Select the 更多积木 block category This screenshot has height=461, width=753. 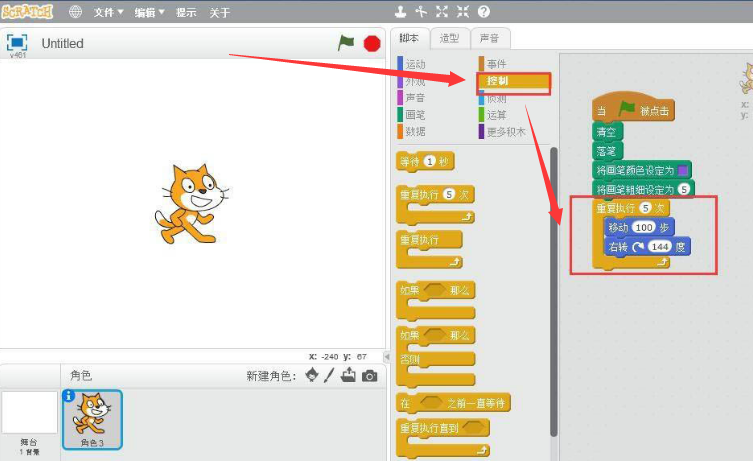(x=502, y=131)
